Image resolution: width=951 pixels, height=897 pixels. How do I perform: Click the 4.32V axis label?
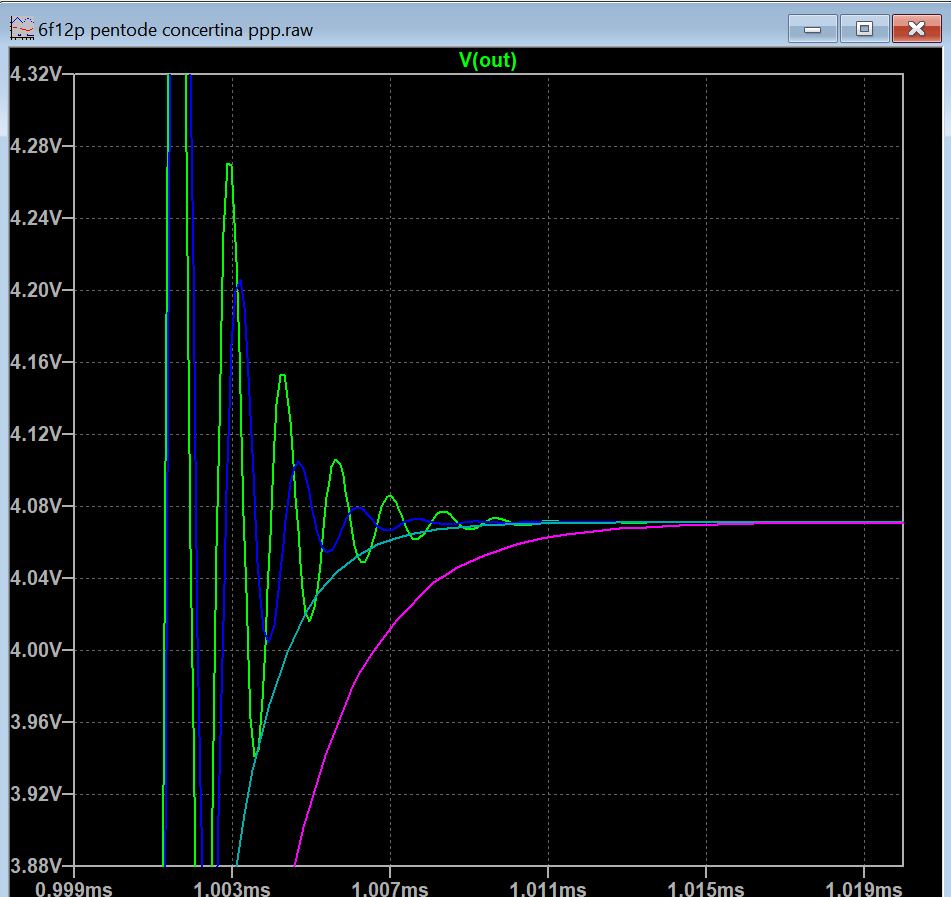[36, 74]
